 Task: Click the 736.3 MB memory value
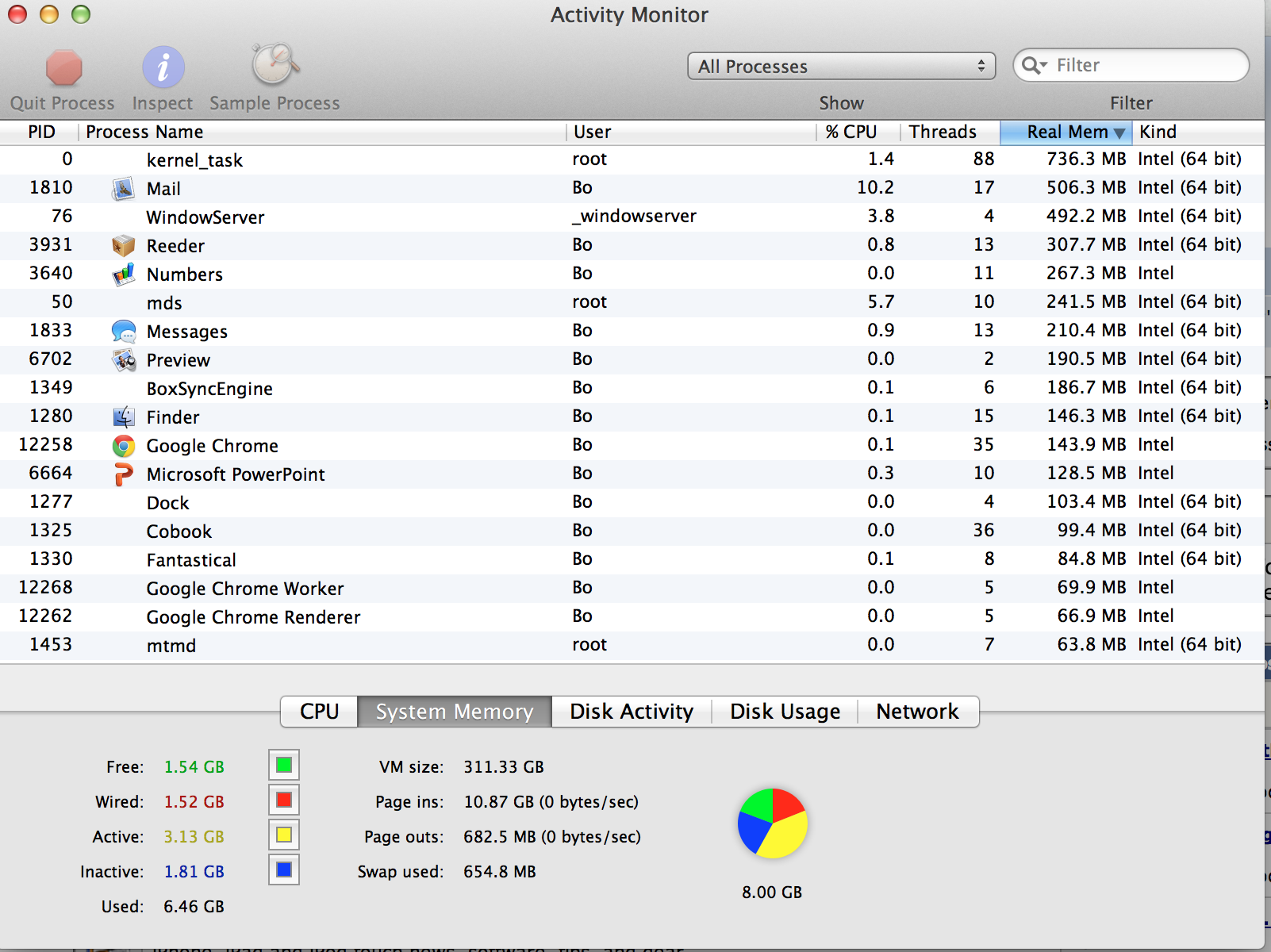[1086, 159]
